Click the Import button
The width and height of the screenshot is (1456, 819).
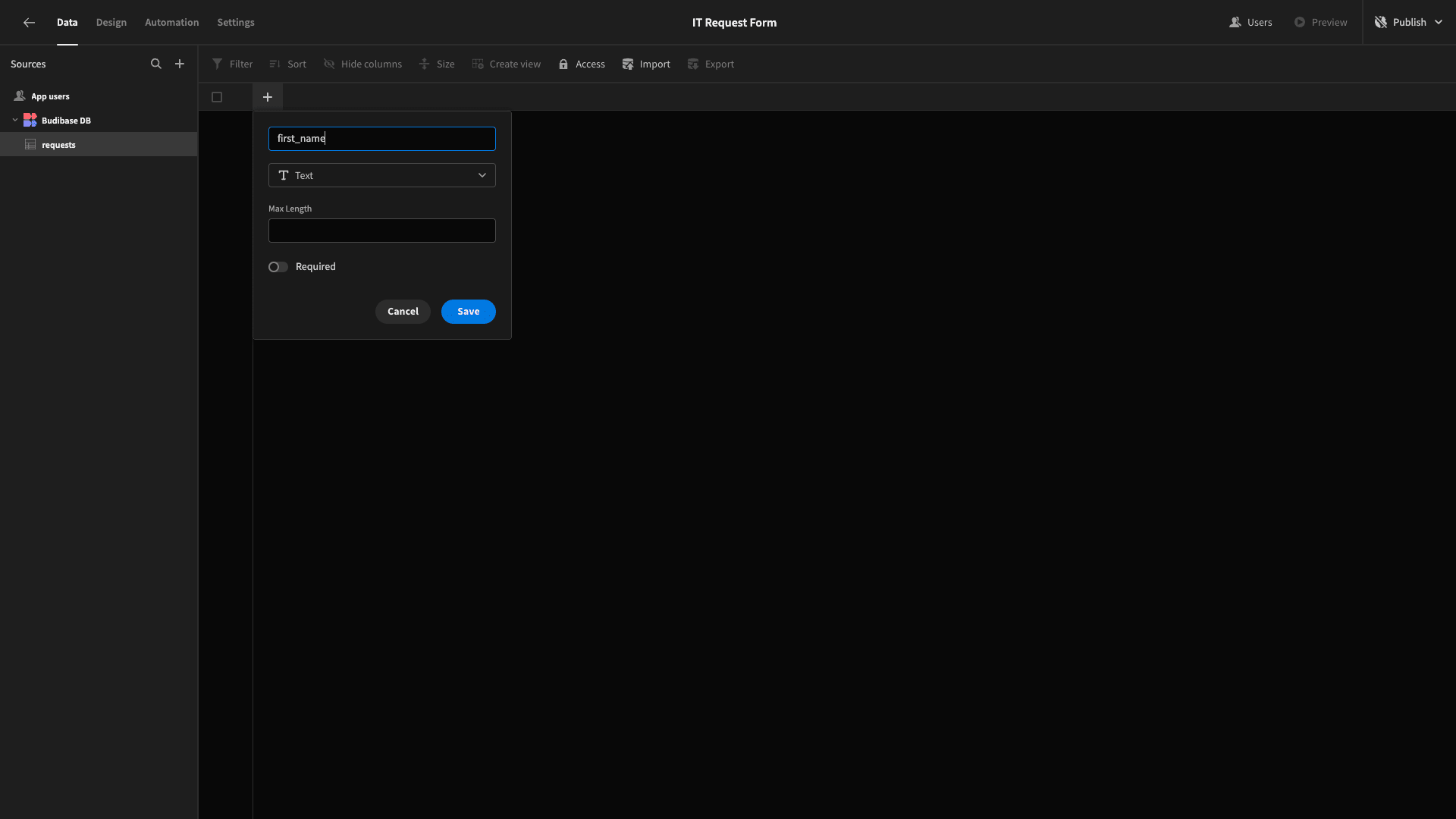tap(647, 64)
